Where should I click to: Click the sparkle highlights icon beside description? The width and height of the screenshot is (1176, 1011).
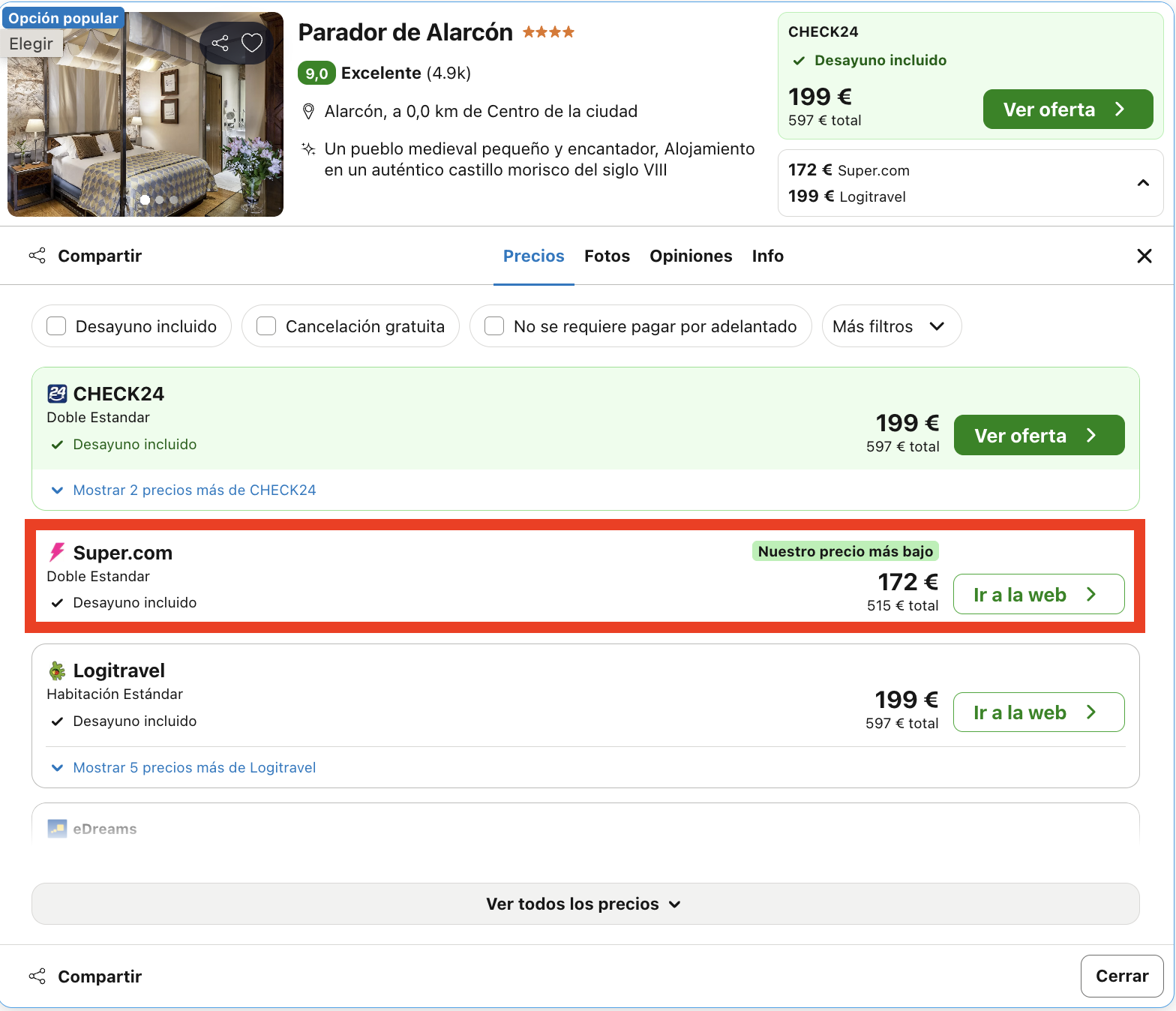pyautogui.click(x=308, y=148)
